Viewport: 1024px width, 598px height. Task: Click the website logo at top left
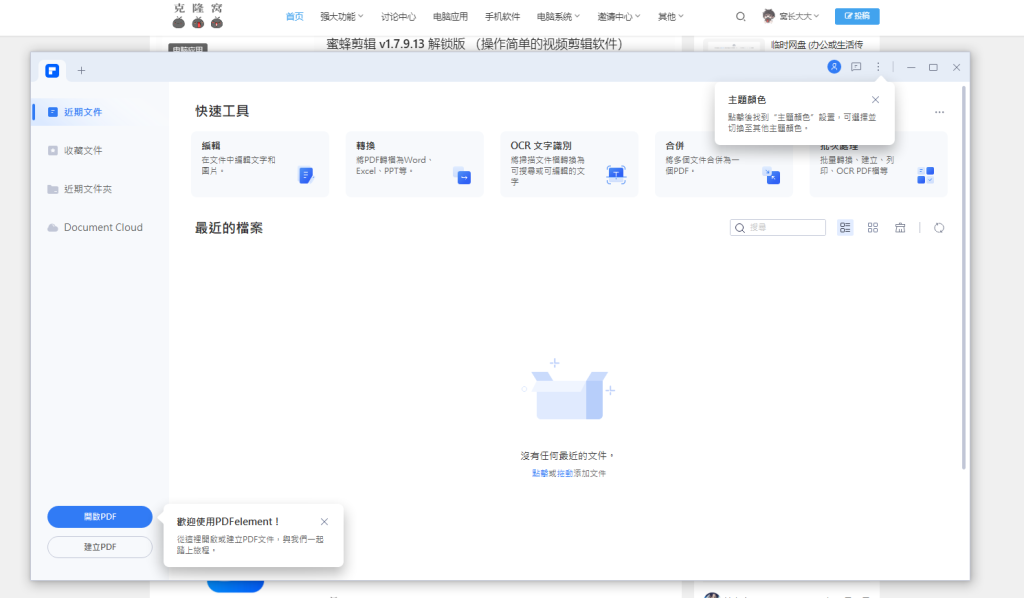198,16
